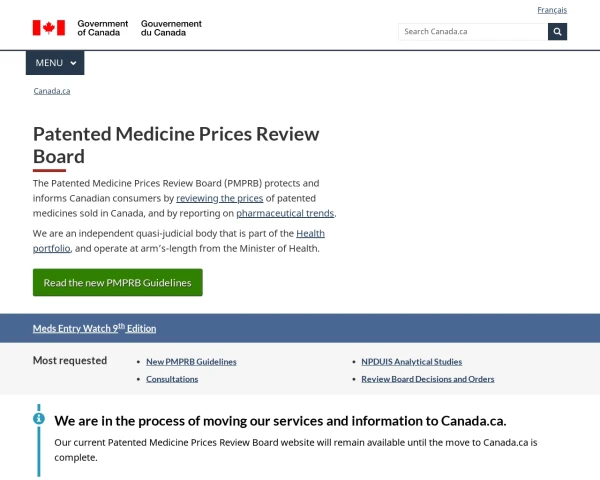Open Meds Entry Watch 9th Edition link
Image resolution: width=600 pixels, height=480 pixels.
94,328
